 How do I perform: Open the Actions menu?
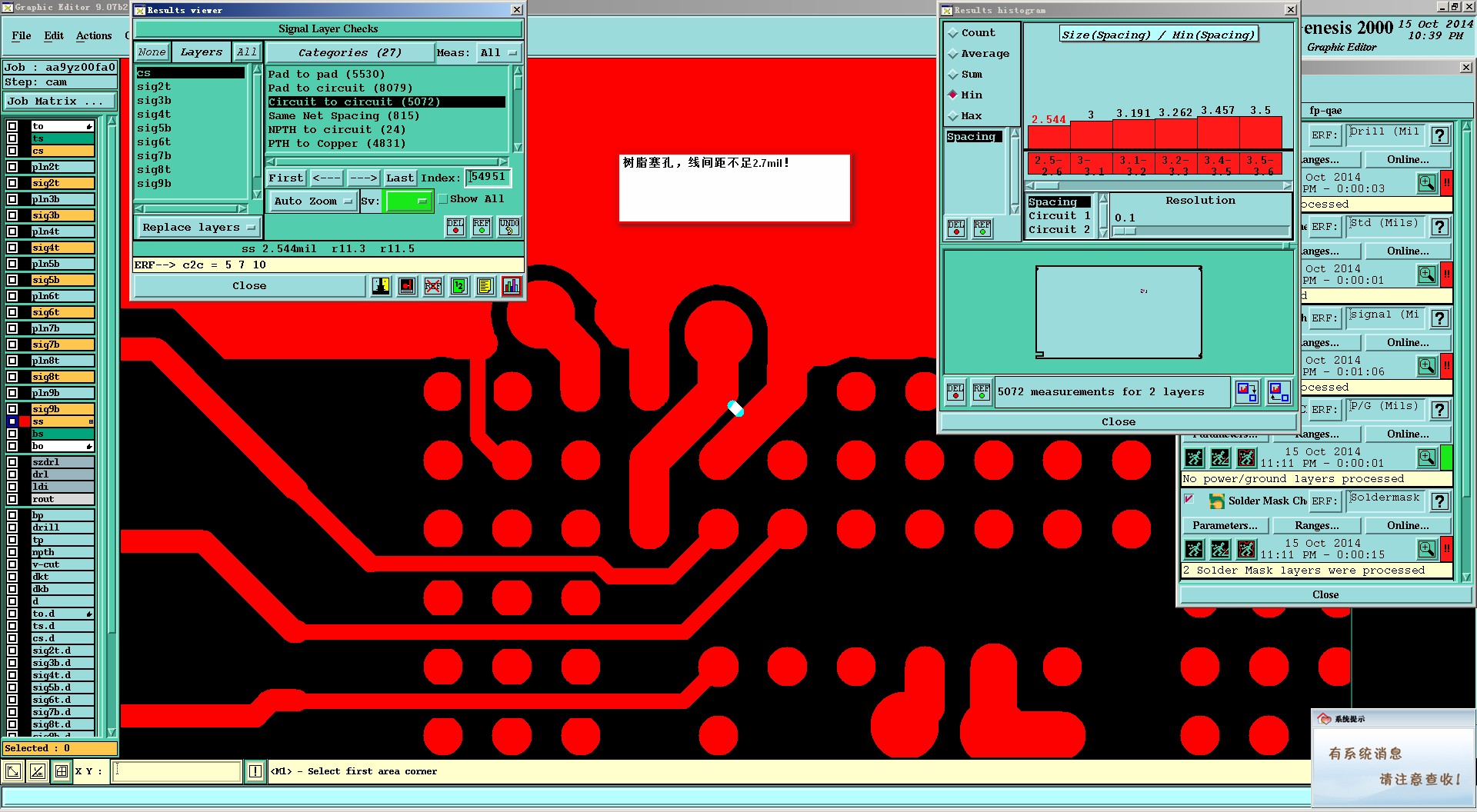(94, 36)
